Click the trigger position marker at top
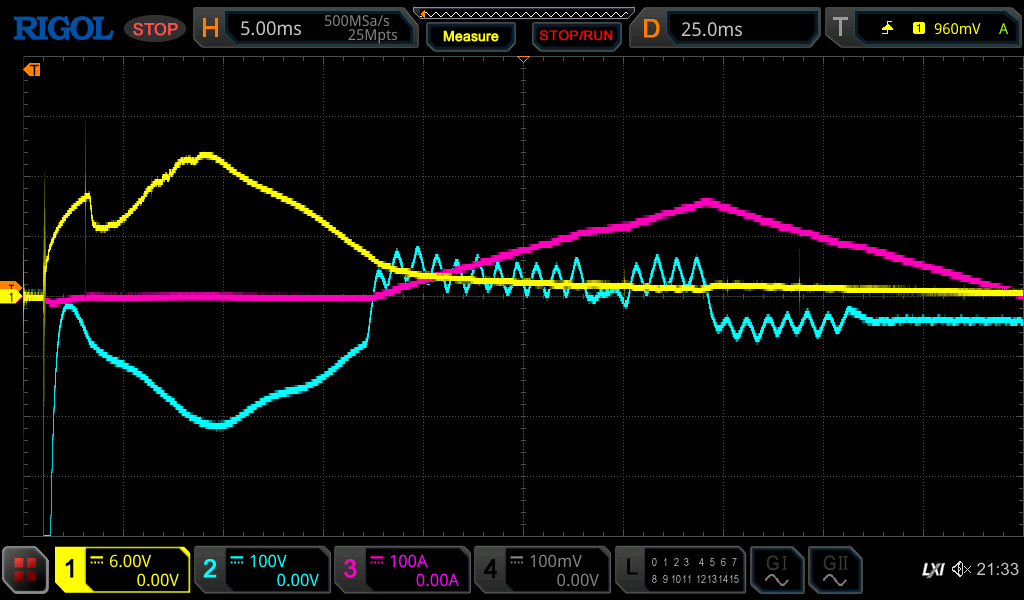 pyautogui.click(x=522, y=61)
